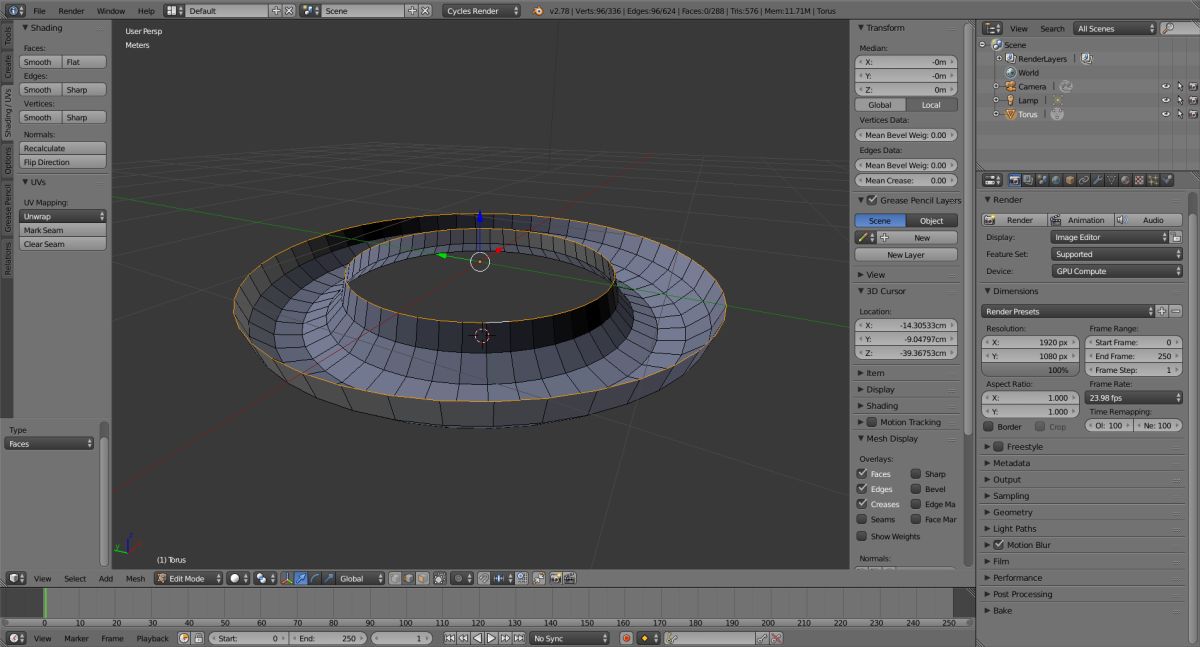This screenshot has height=647, width=1200.
Task: Toggle limit selection to visible icon
Action: tap(439, 578)
